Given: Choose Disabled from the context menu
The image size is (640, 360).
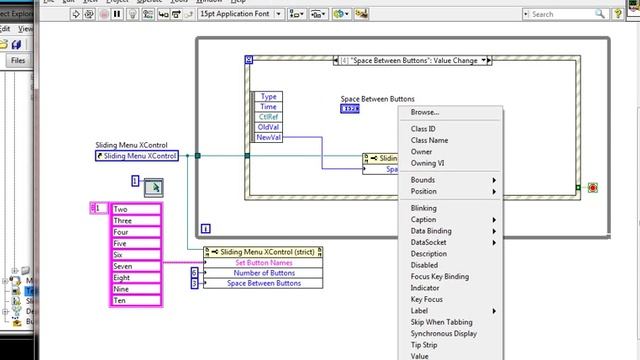Looking at the screenshot, I should pyautogui.click(x=451, y=265).
